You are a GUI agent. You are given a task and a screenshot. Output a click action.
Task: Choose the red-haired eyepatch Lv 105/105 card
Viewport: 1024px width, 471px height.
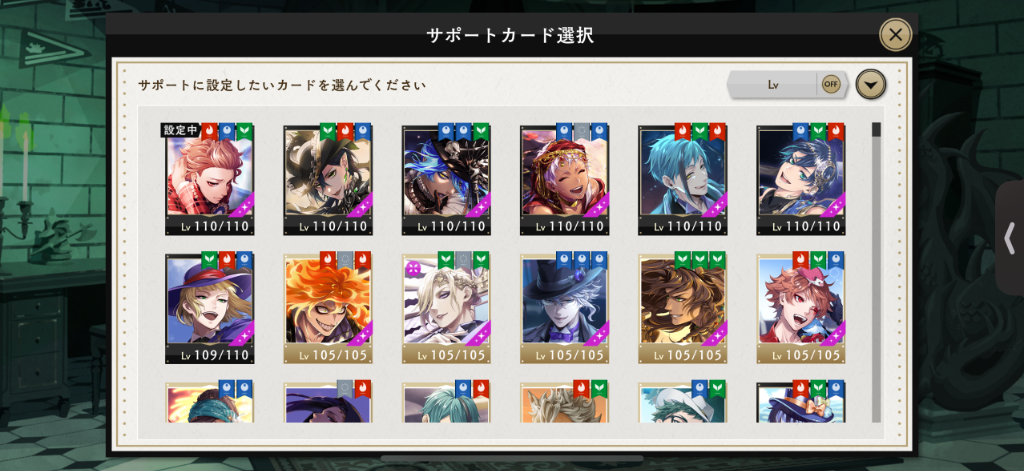pyautogui.click(x=801, y=308)
